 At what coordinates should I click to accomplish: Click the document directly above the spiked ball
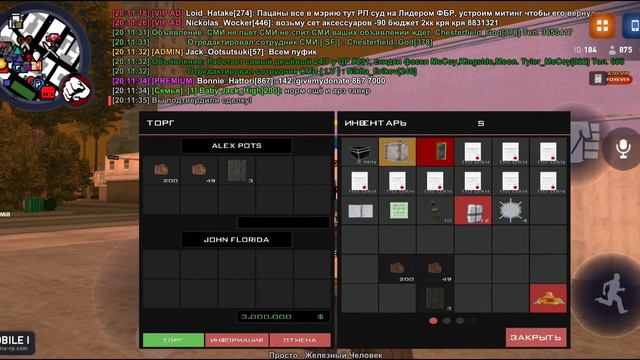(511, 181)
